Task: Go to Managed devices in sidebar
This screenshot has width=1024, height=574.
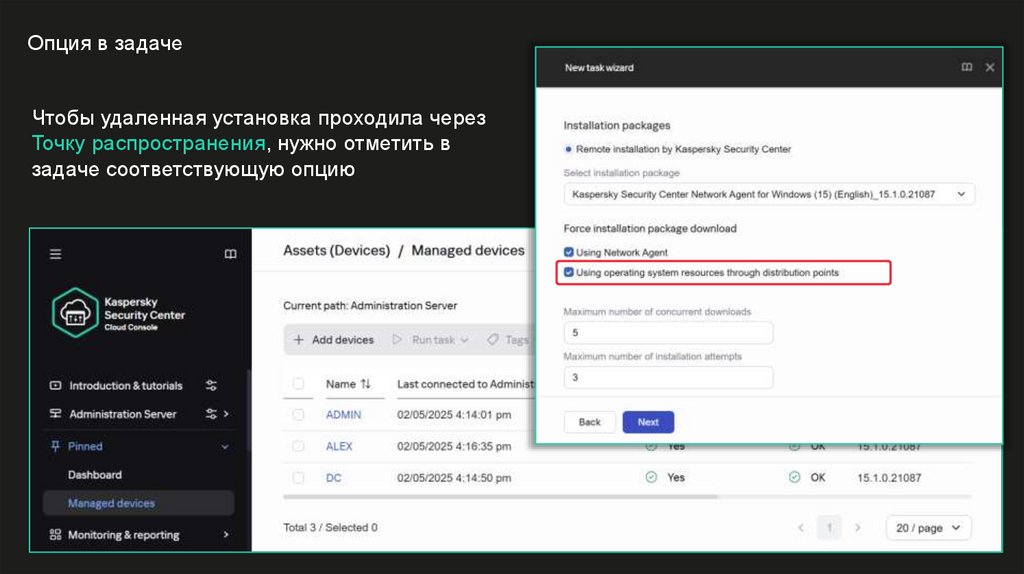Action: coord(138,503)
